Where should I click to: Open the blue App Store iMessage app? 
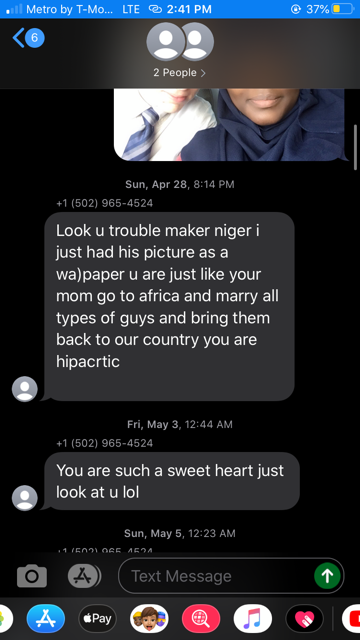(x=46, y=619)
